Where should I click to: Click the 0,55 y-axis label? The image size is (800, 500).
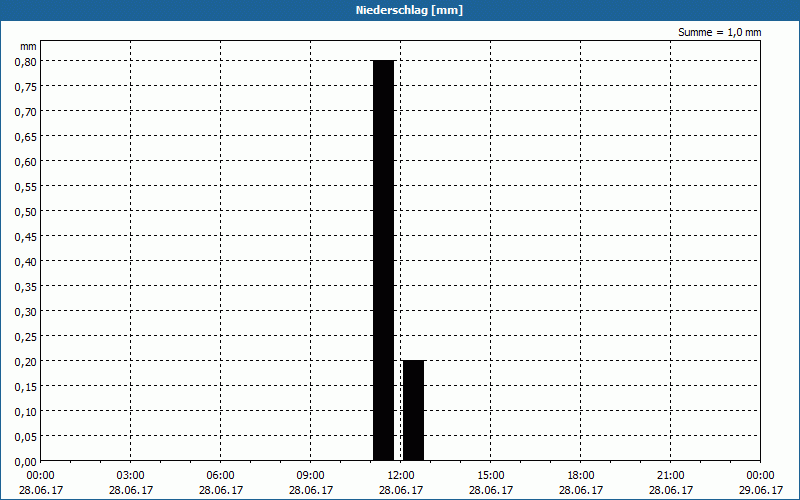[x=26, y=187]
